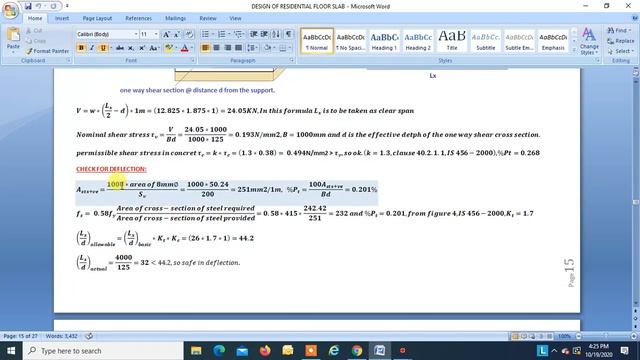Open the Change Case dropdown
The image size is (640, 360).
[154, 48]
